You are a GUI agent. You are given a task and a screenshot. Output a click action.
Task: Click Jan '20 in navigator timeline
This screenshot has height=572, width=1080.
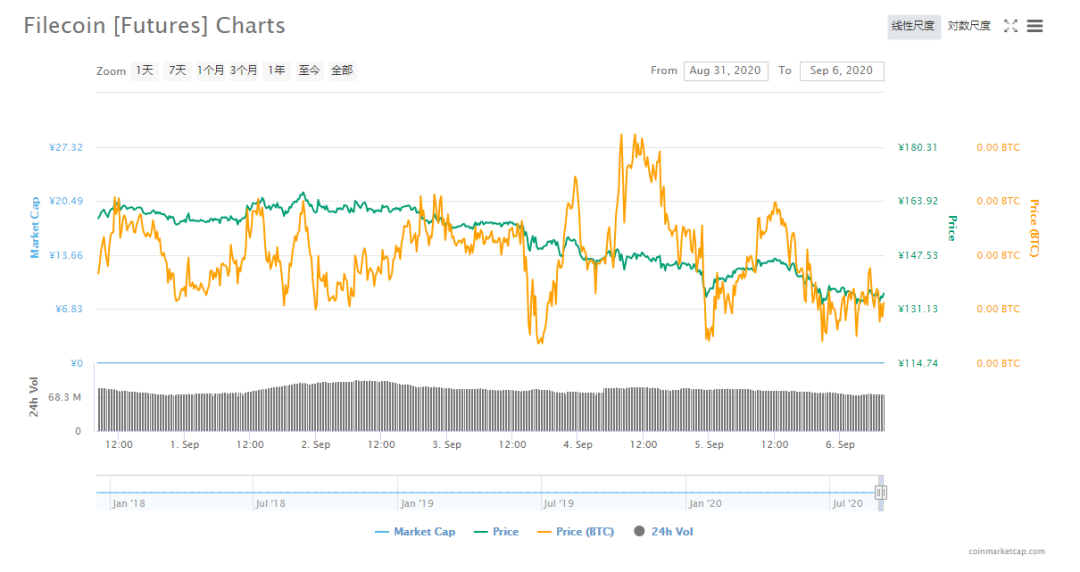[705, 504]
